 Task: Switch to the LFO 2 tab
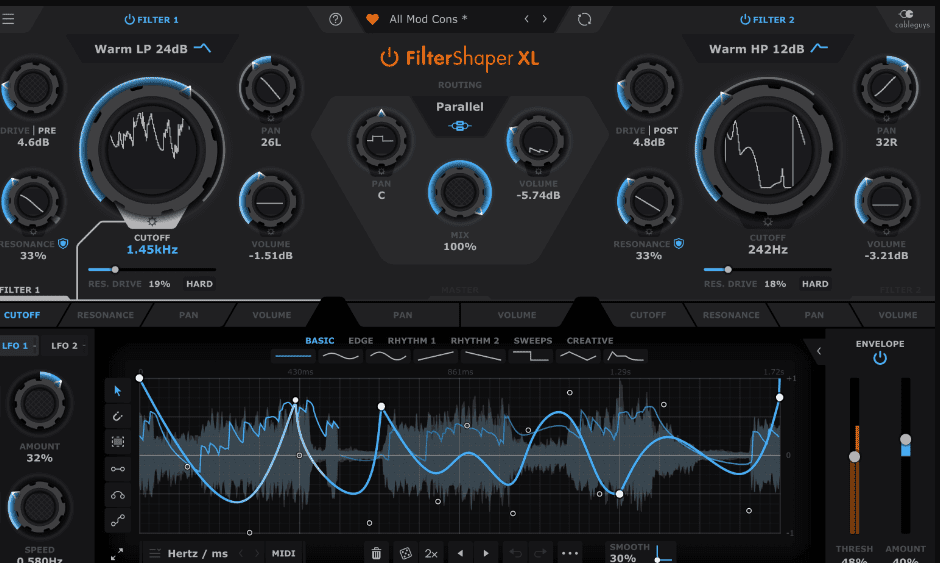coord(68,346)
